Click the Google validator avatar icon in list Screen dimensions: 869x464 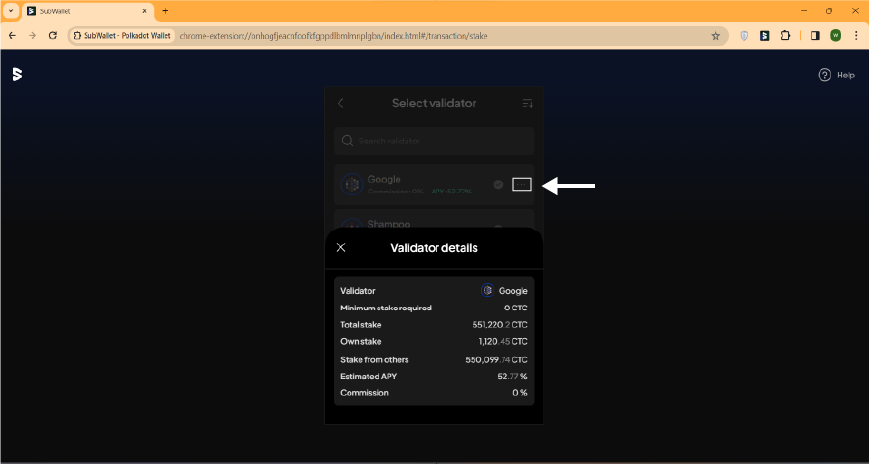coord(351,185)
